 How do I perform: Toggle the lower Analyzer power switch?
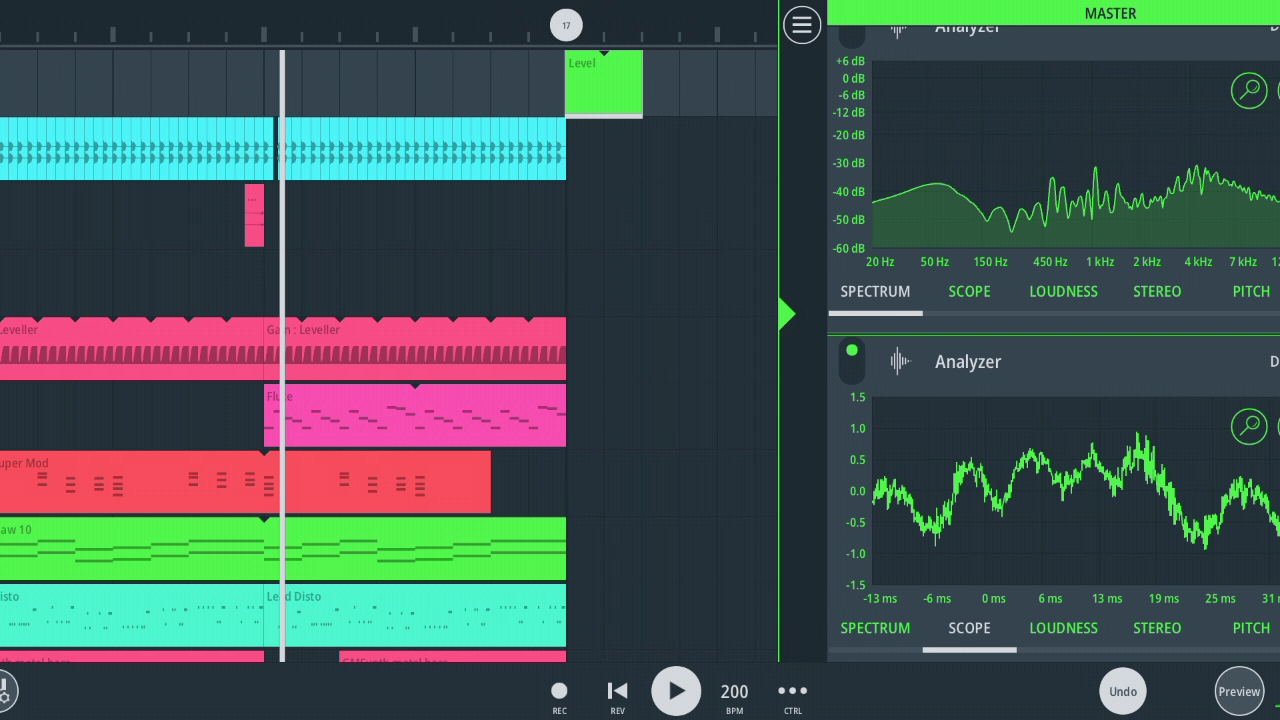[852, 362]
